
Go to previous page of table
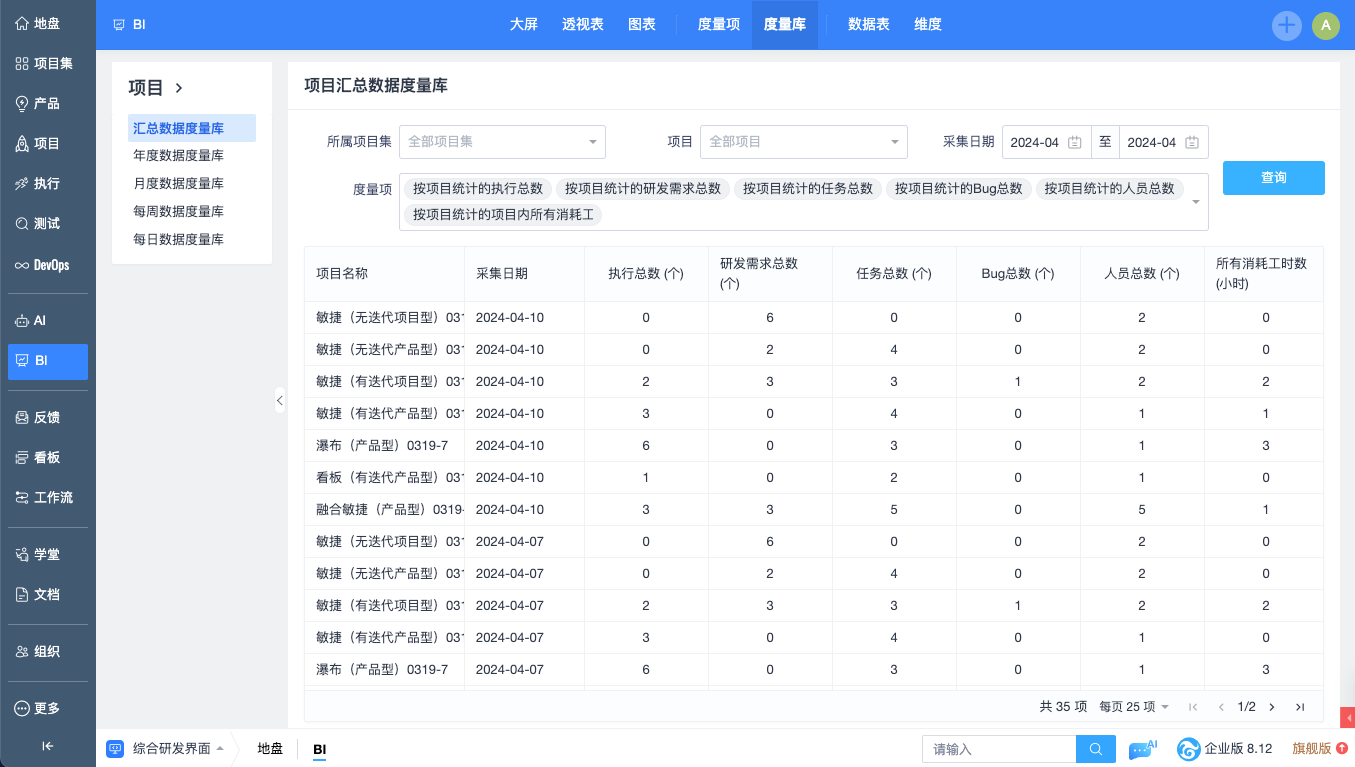click(1221, 707)
